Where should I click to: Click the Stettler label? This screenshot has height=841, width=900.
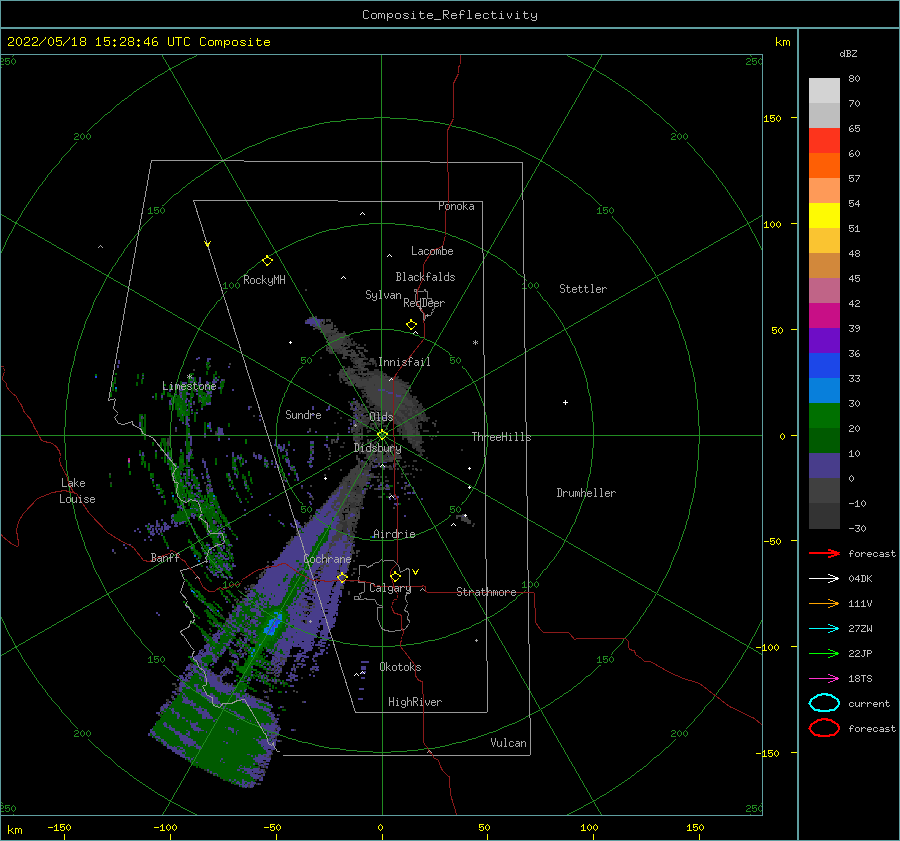[583, 289]
